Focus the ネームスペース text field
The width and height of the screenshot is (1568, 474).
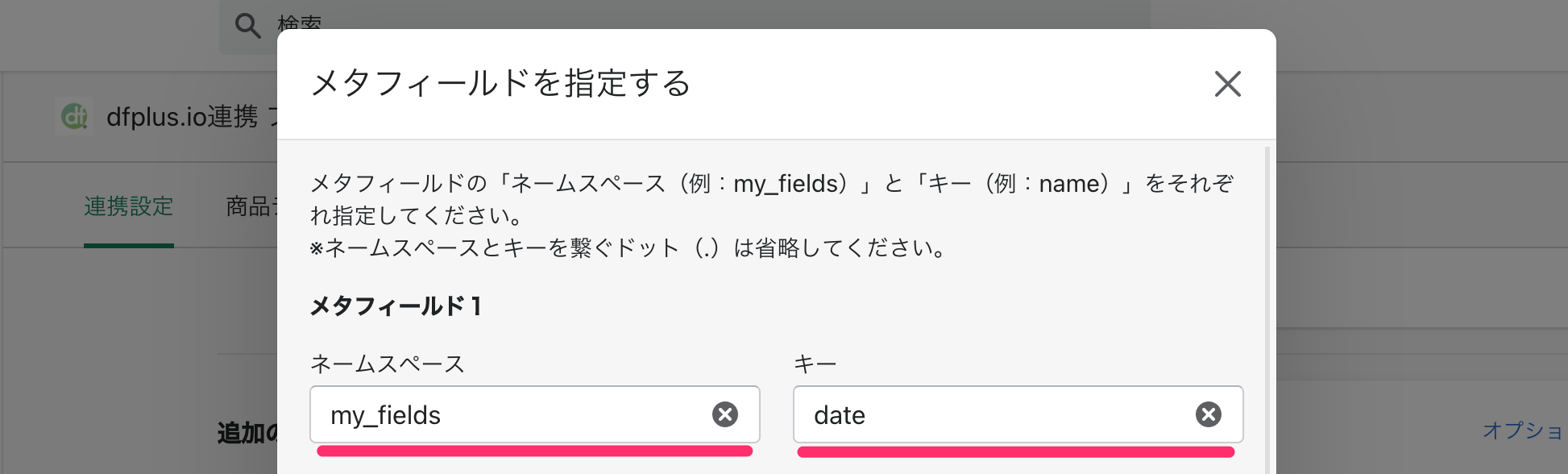(x=535, y=414)
